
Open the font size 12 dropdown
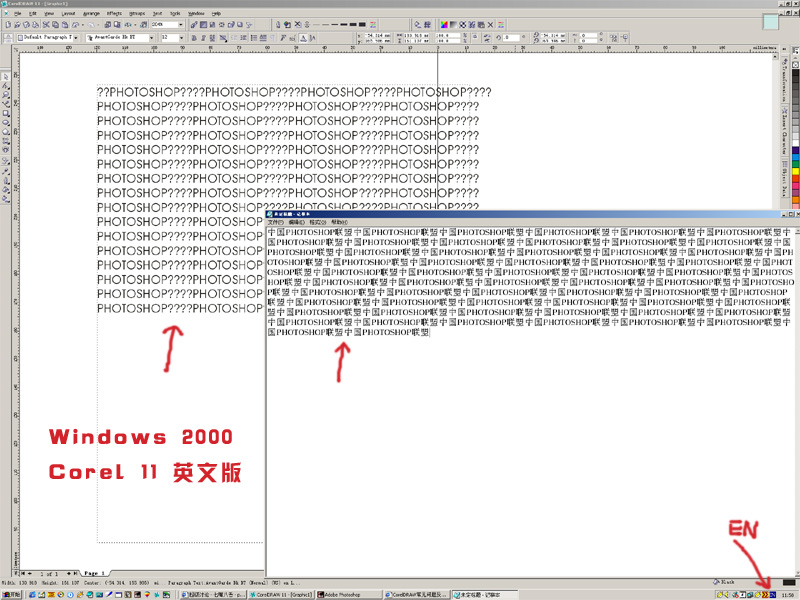coord(181,38)
